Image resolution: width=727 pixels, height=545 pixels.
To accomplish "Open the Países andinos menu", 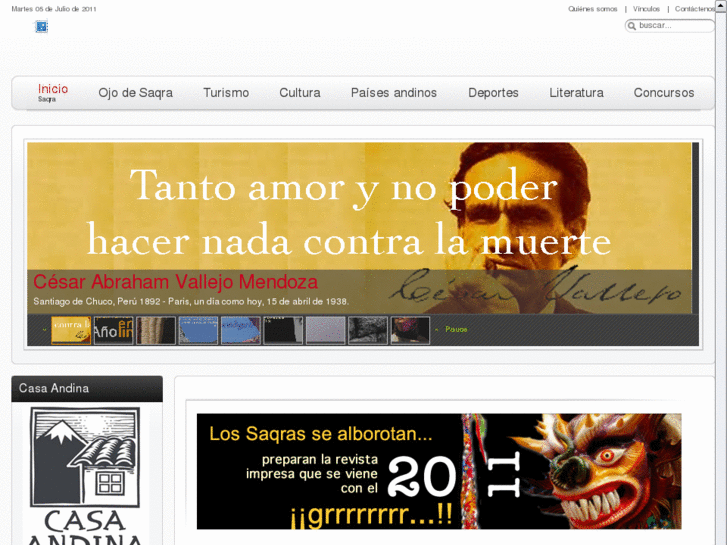I will tap(394, 93).
